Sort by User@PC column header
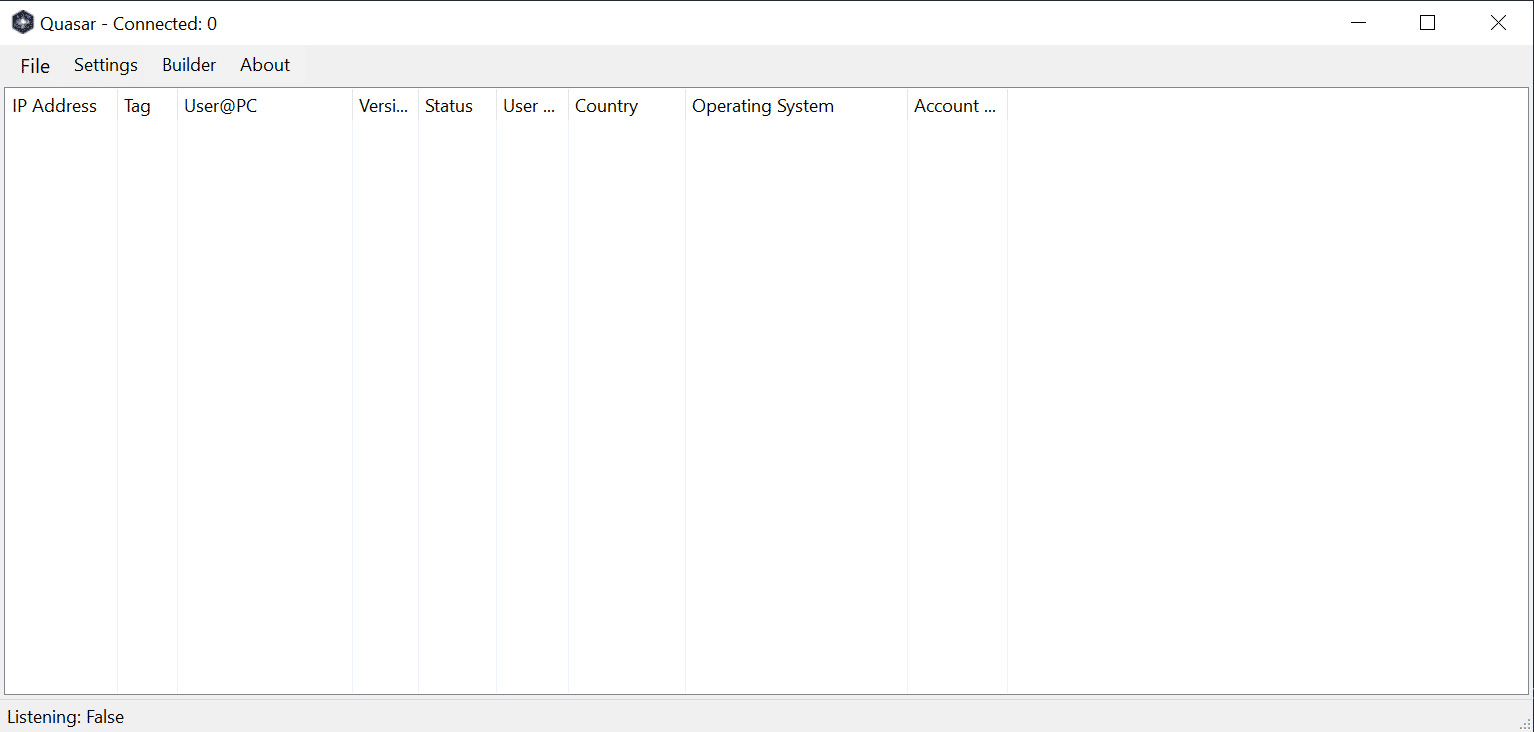This screenshot has height=732, width=1534. [x=265, y=106]
